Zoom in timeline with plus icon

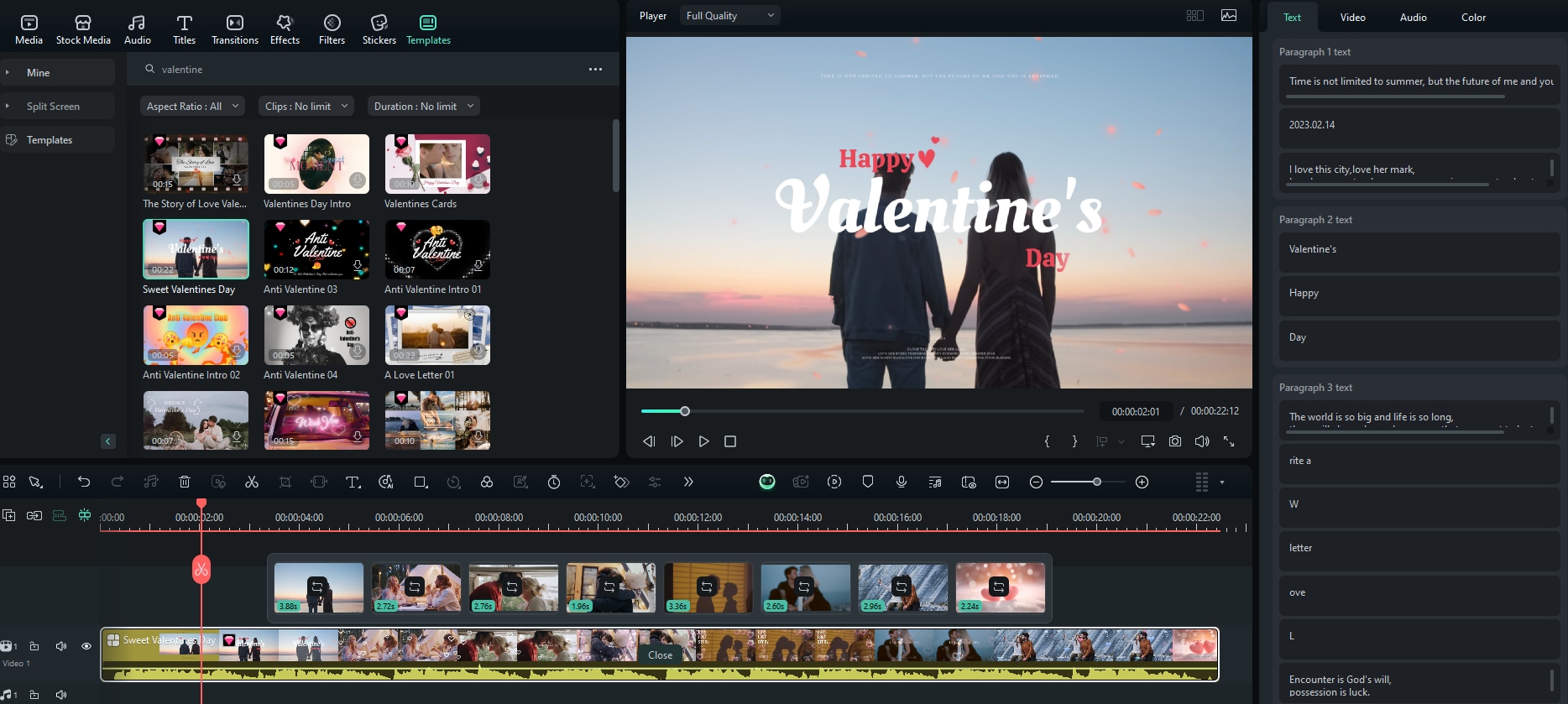(1142, 482)
